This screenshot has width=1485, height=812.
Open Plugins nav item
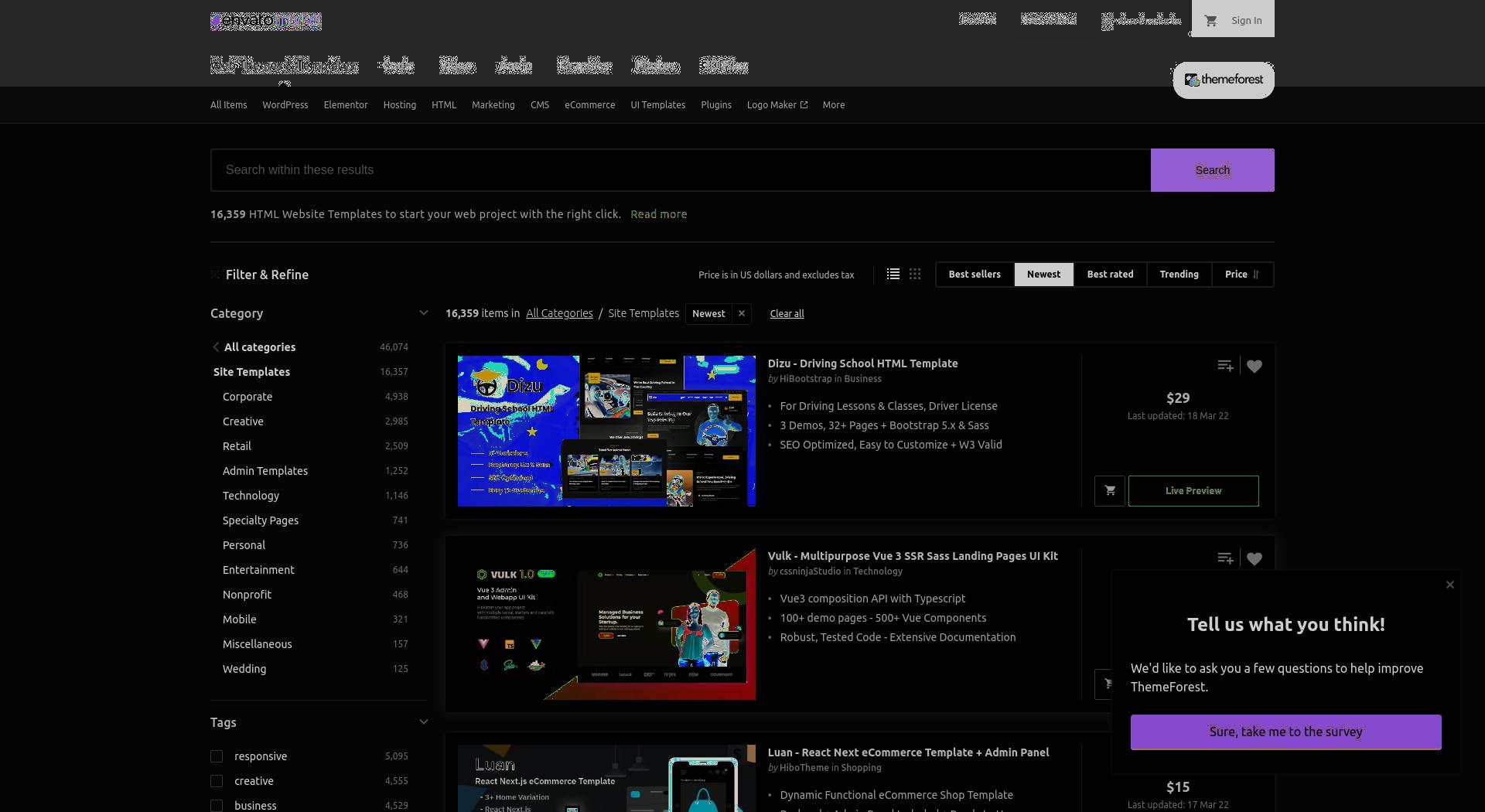click(716, 105)
